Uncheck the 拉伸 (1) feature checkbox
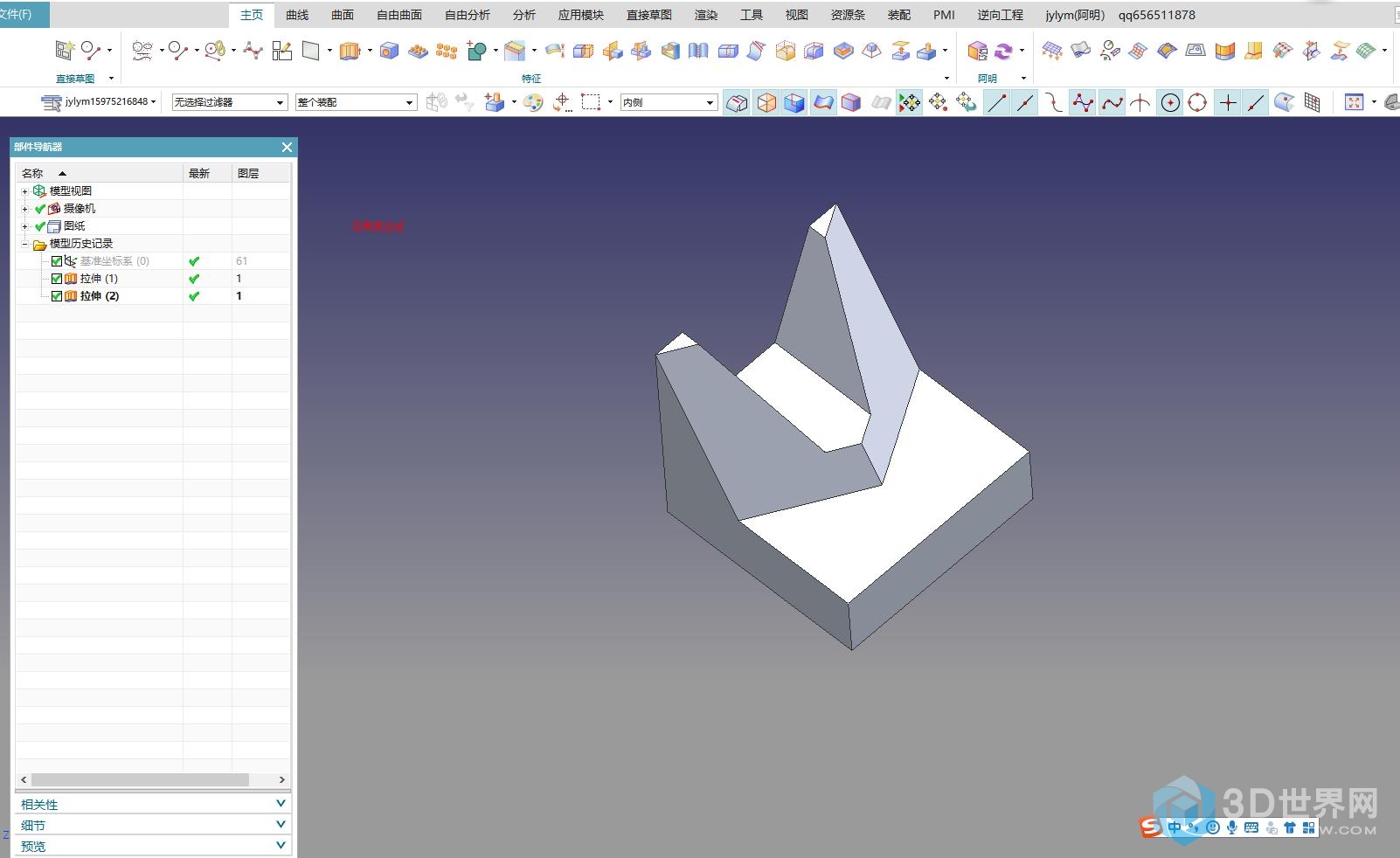This screenshot has height=858, width=1400. (x=57, y=278)
